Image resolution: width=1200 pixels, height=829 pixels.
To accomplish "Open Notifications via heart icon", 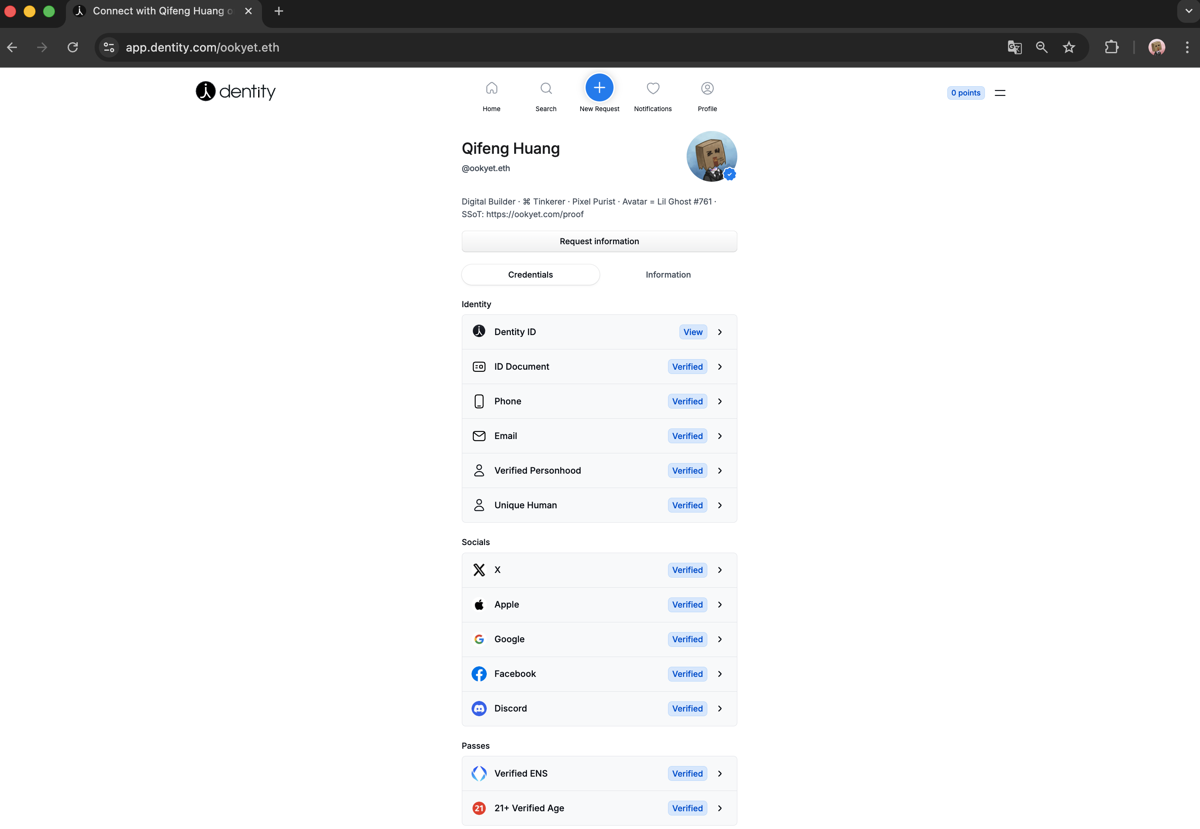I will (652, 95).
